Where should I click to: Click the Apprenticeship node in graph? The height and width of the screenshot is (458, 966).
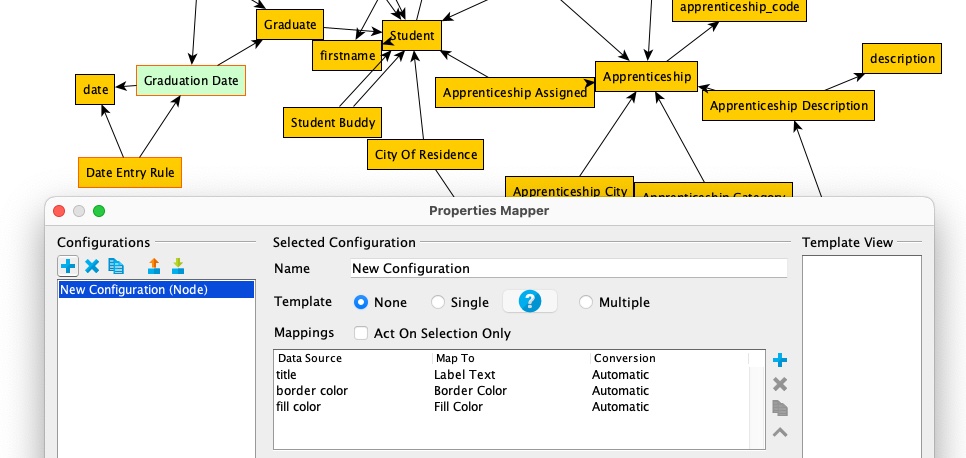click(645, 76)
